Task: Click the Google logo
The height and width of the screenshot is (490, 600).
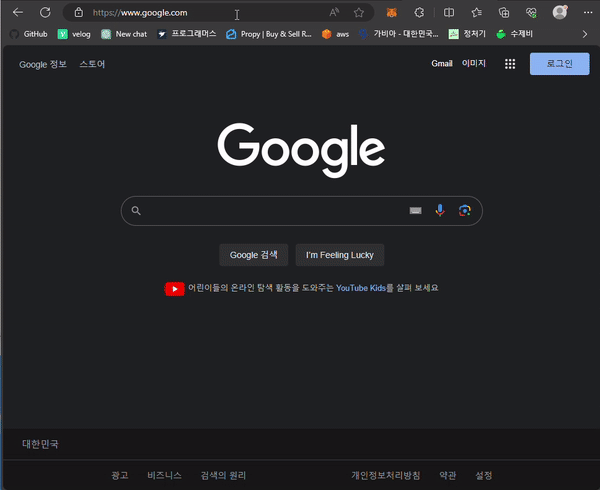Action: (301, 150)
